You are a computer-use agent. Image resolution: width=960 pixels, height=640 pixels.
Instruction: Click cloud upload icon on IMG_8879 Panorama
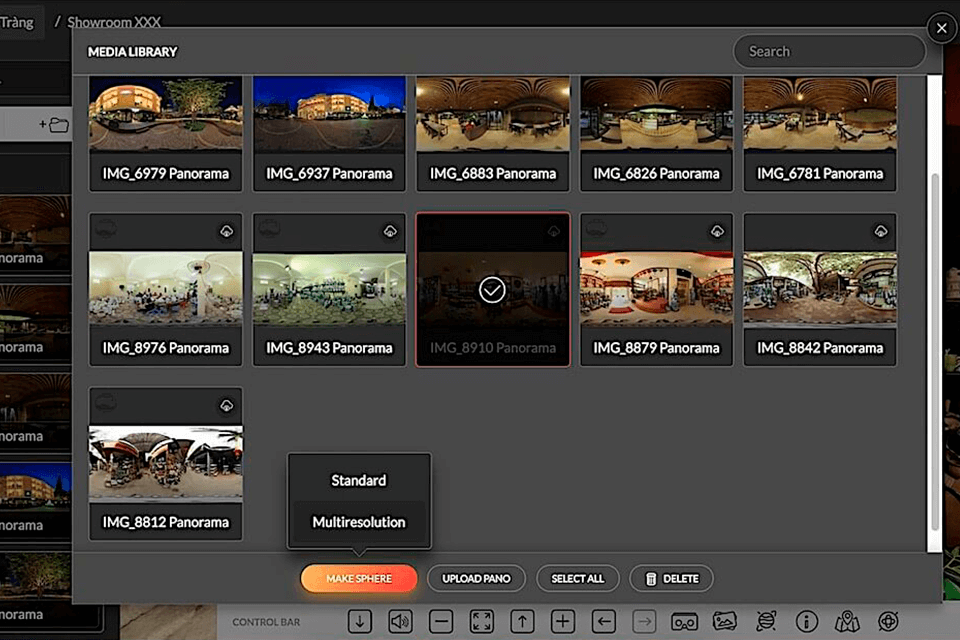coord(717,231)
